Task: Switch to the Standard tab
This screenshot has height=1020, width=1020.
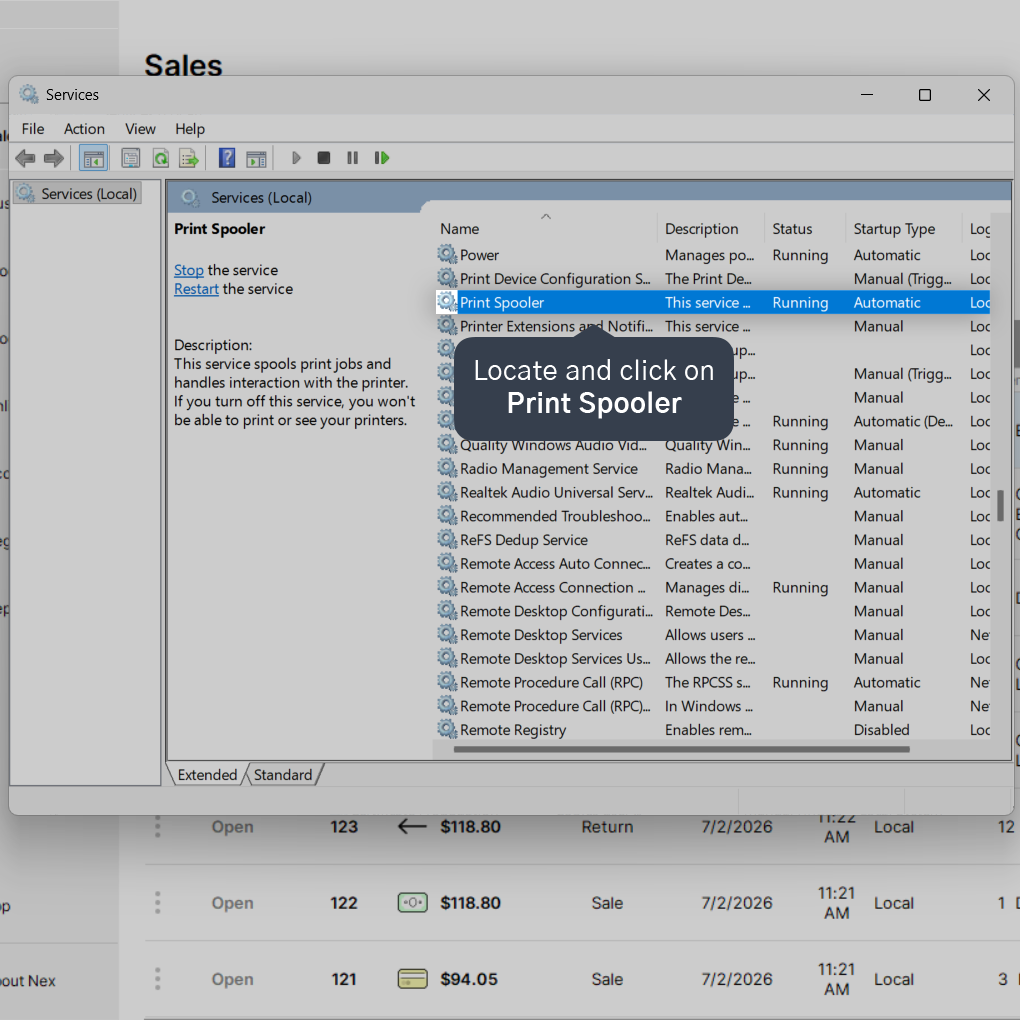Action: click(x=283, y=775)
